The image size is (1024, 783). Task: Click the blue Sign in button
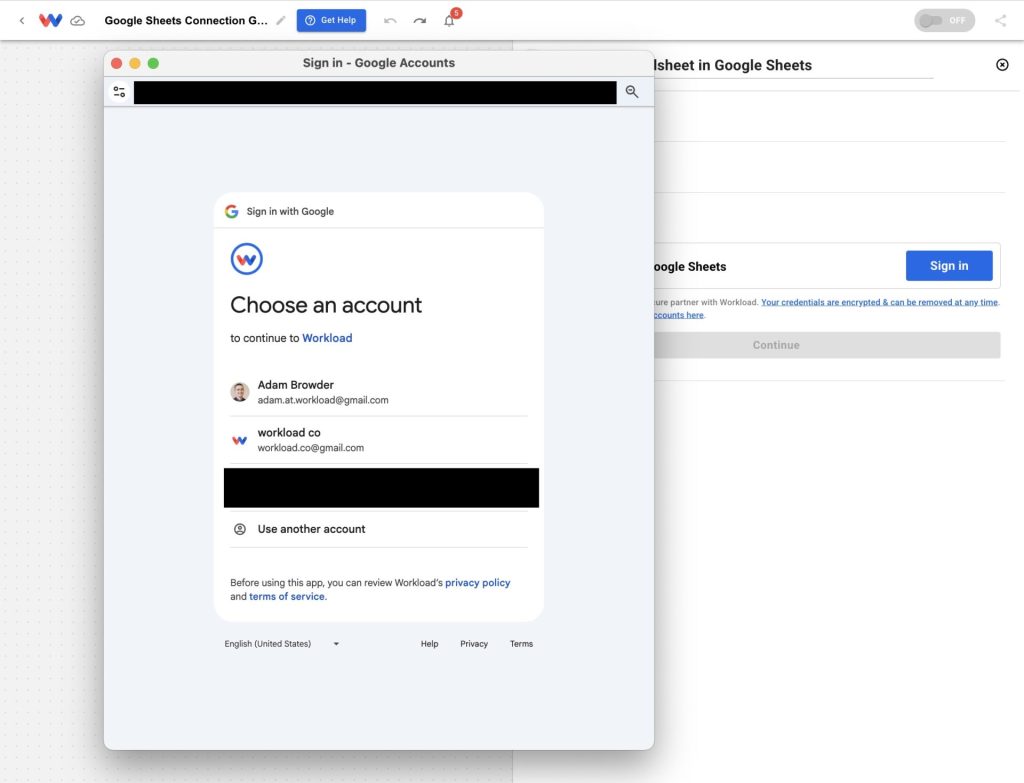pos(949,266)
